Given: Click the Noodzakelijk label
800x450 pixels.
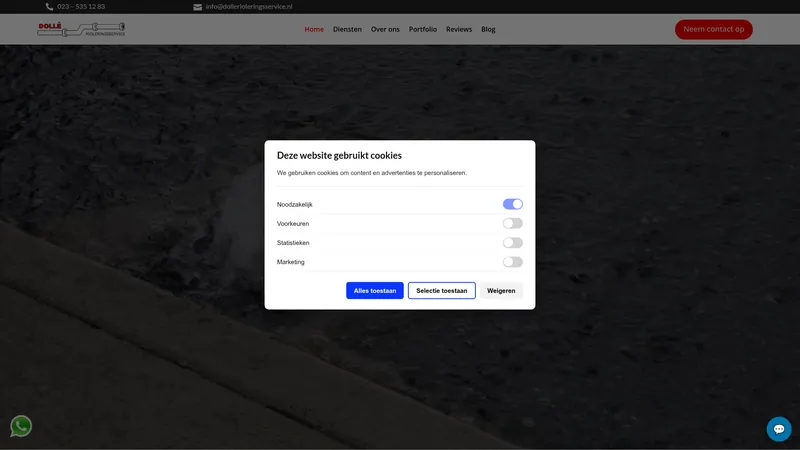Looking at the screenshot, I should [x=294, y=205].
